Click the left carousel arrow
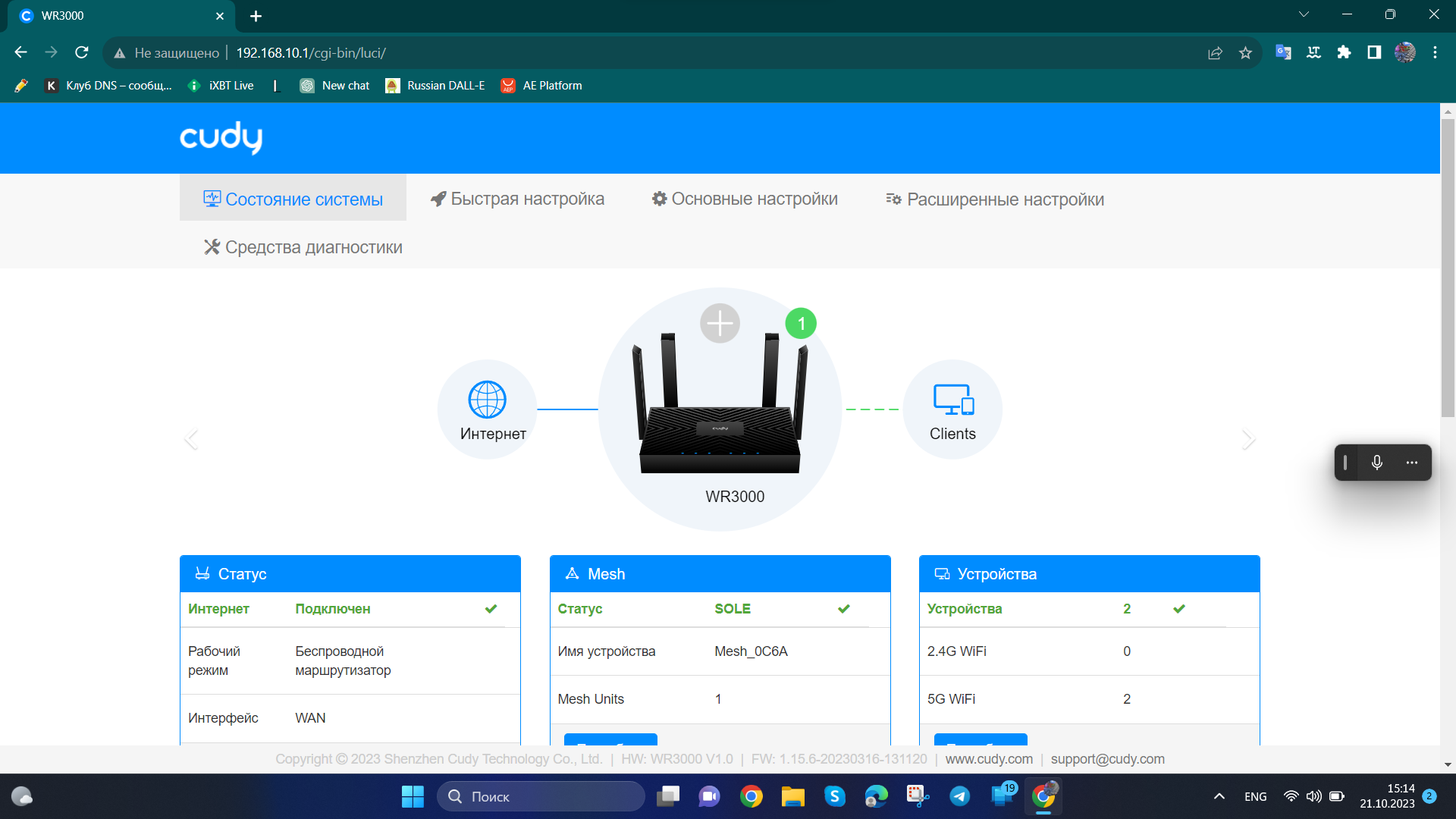The width and height of the screenshot is (1456, 819). 191,439
